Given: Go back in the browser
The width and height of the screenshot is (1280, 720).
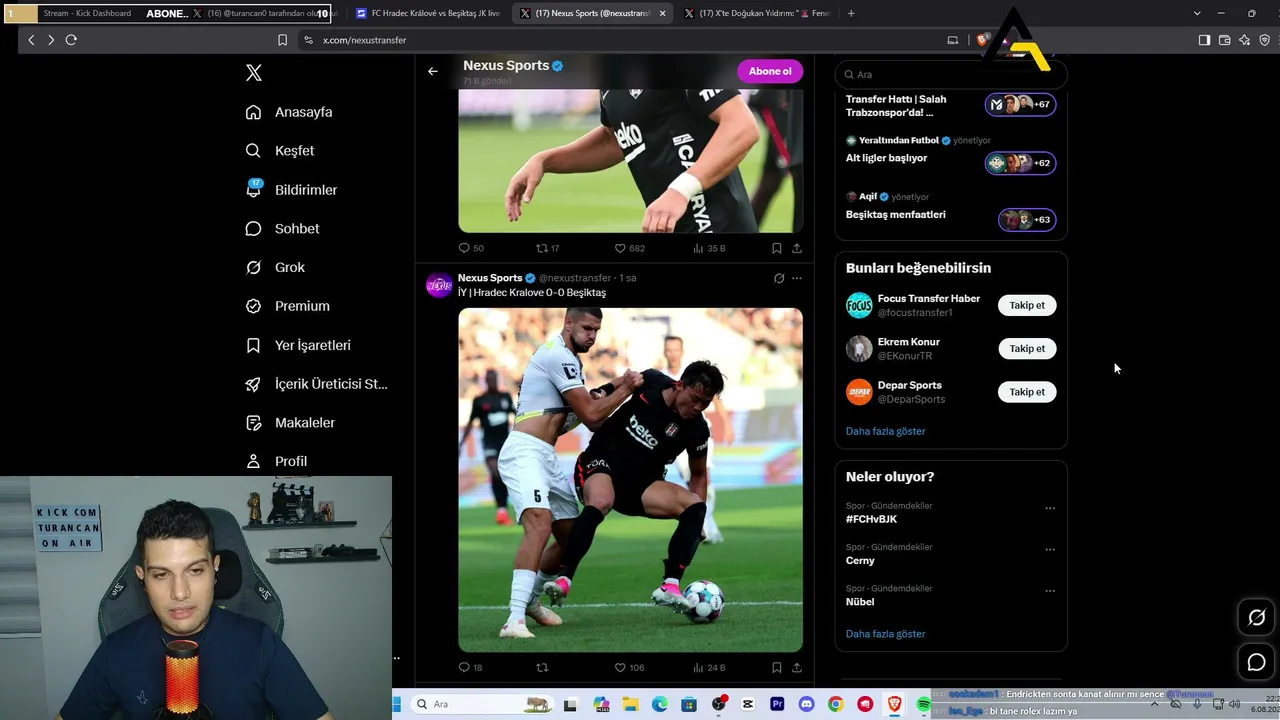Looking at the screenshot, I should point(31,40).
